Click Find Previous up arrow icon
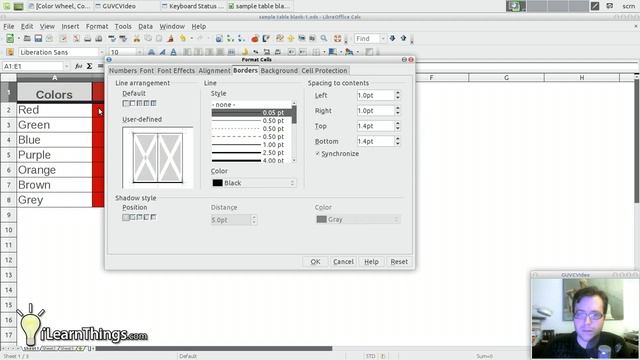 403,38
